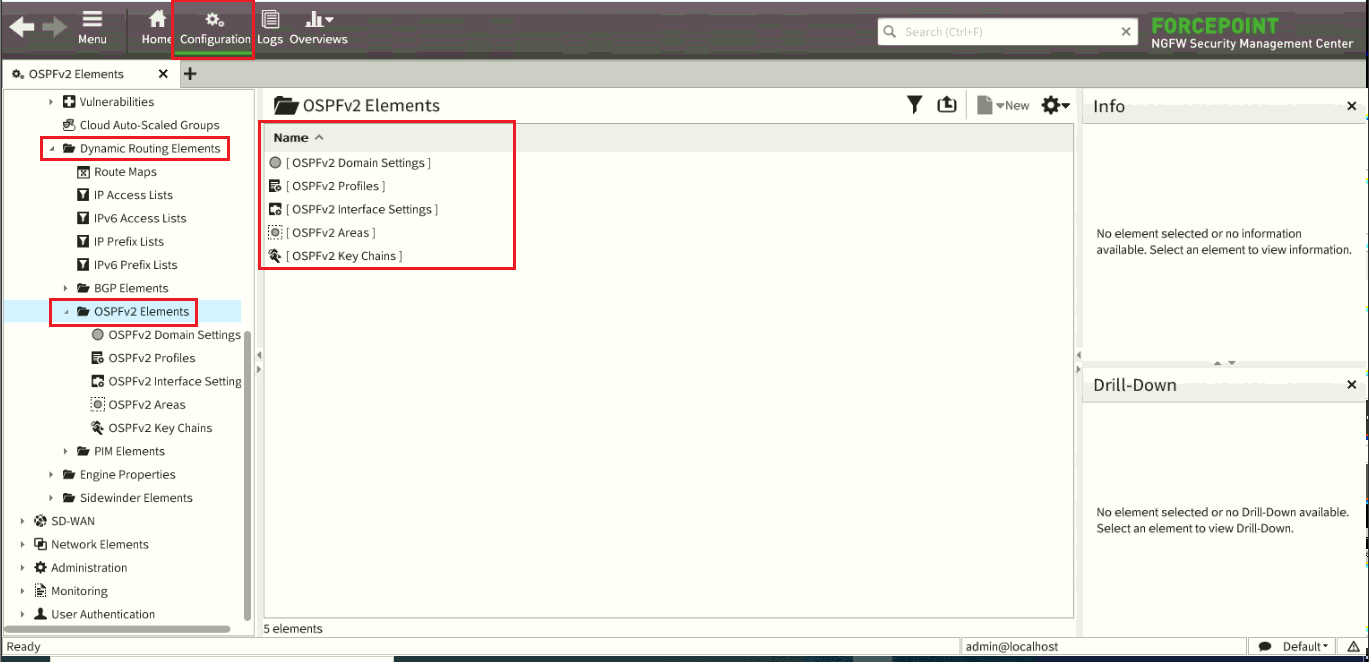Click the export elements icon
The width and height of the screenshot is (1369, 662).
(946, 105)
